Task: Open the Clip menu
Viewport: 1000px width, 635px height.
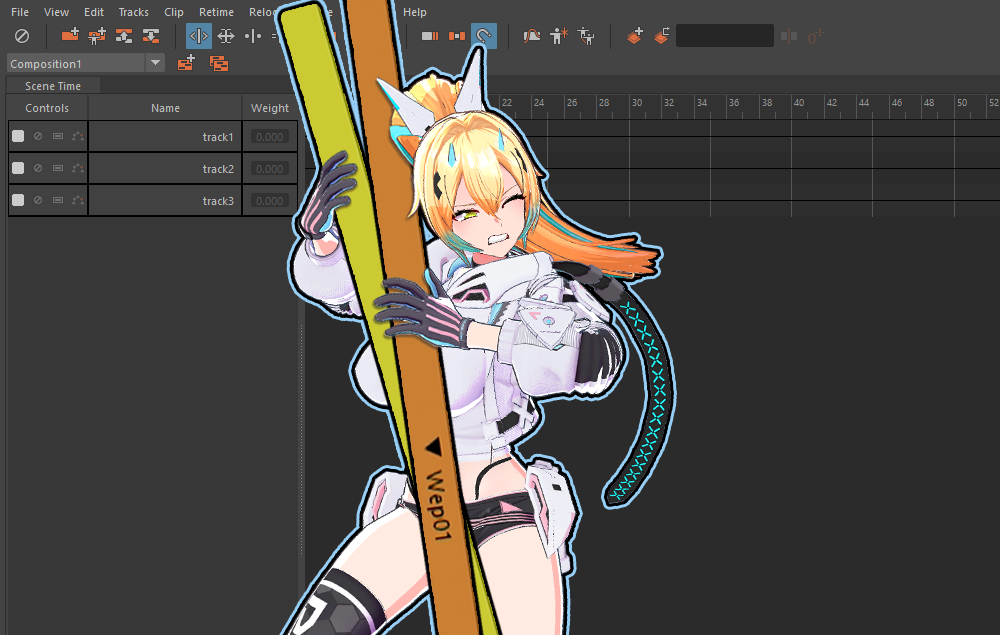Action: tap(174, 12)
